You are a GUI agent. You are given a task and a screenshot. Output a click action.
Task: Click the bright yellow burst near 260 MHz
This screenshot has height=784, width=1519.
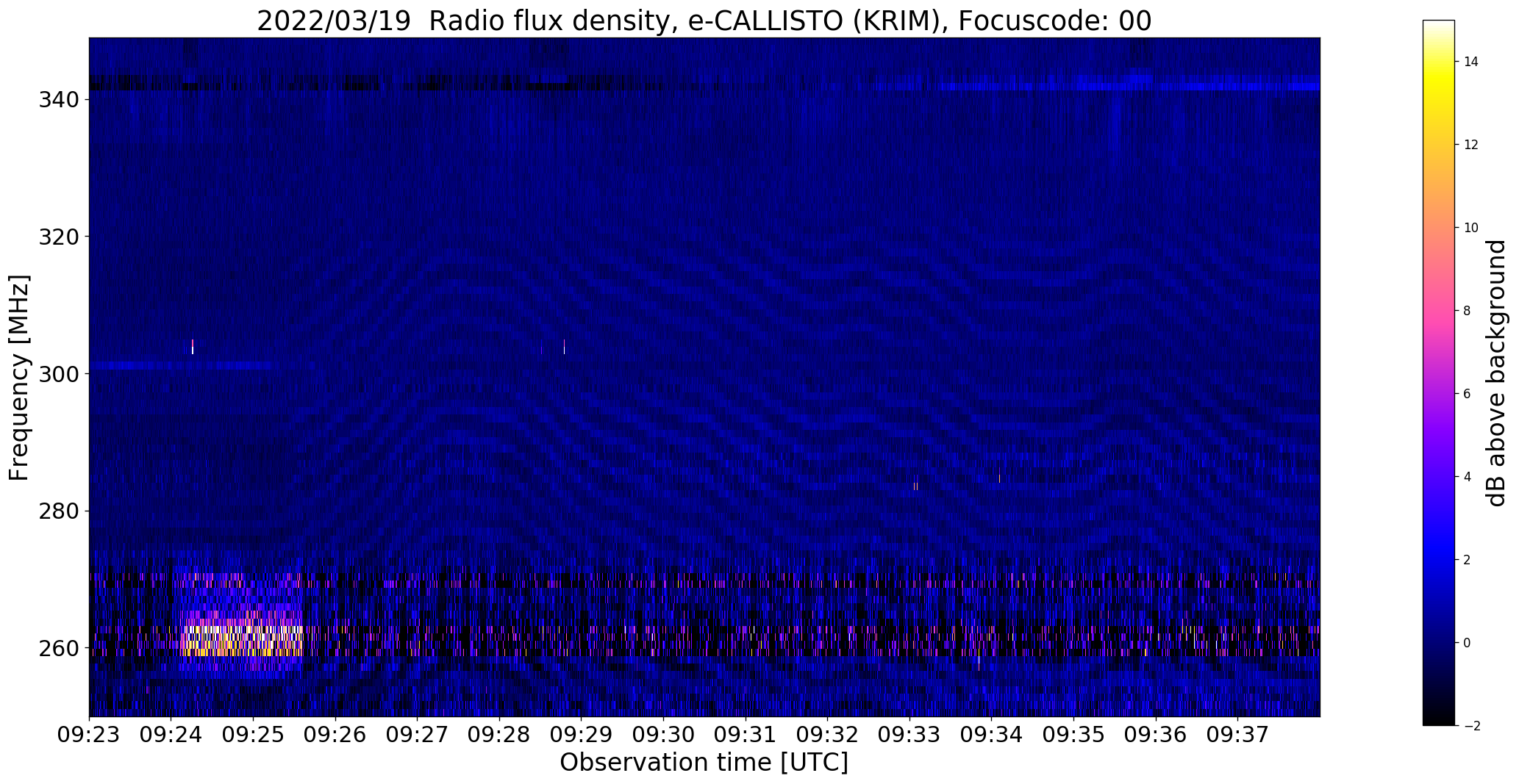click(x=243, y=639)
